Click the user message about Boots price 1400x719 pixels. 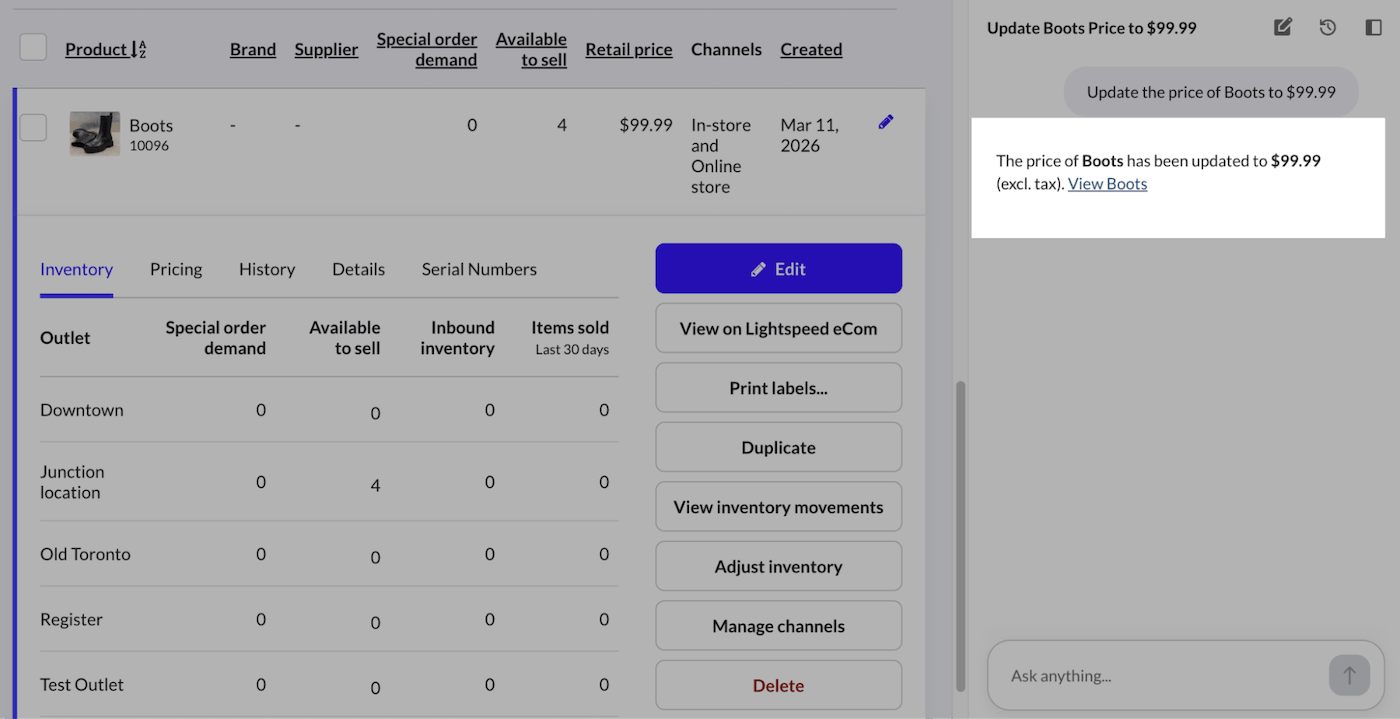1211,92
